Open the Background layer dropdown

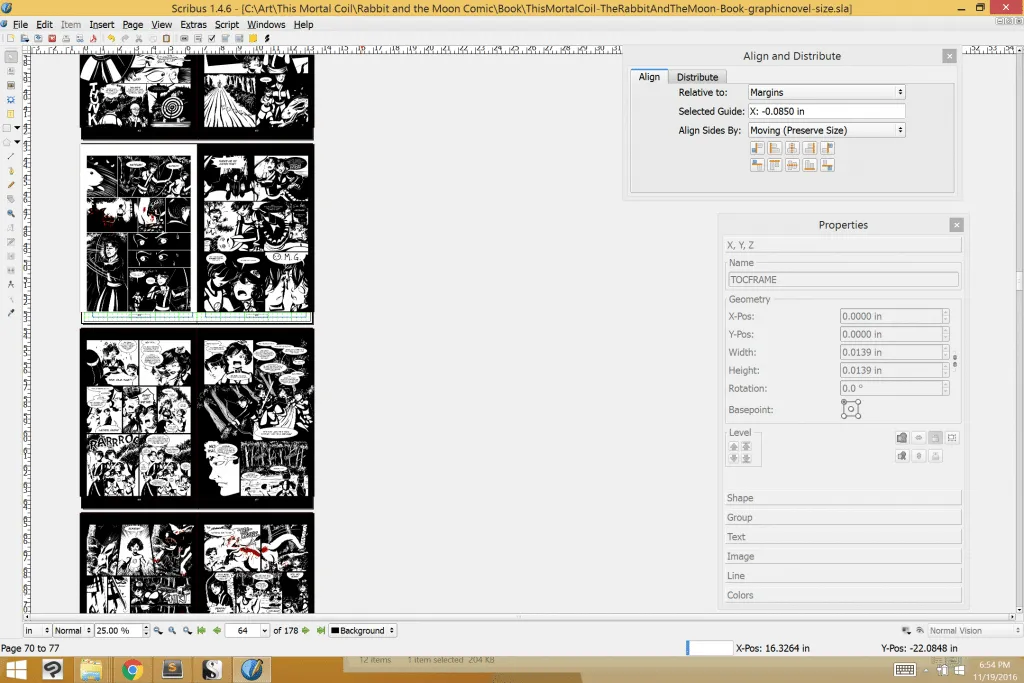coord(363,631)
